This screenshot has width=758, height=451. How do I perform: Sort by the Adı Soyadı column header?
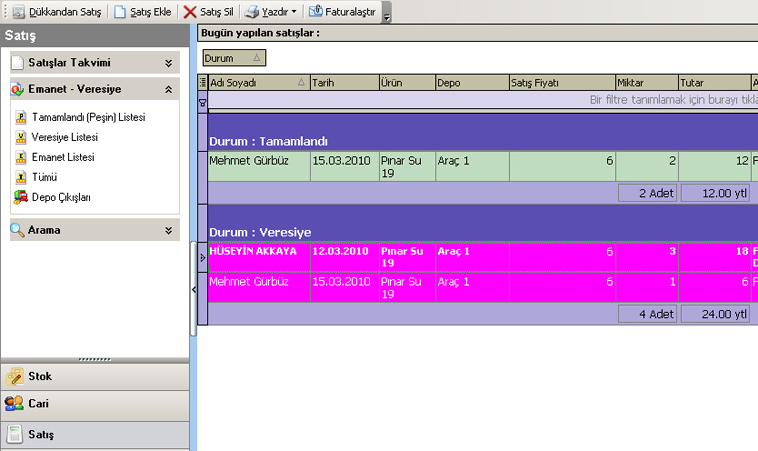[x=255, y=83]
